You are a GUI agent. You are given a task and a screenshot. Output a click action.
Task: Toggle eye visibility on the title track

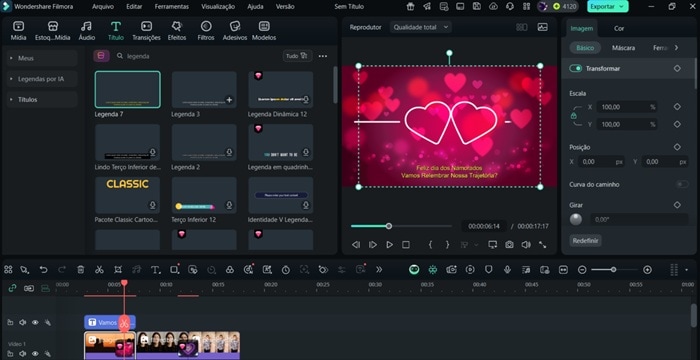tap(35, 322)
